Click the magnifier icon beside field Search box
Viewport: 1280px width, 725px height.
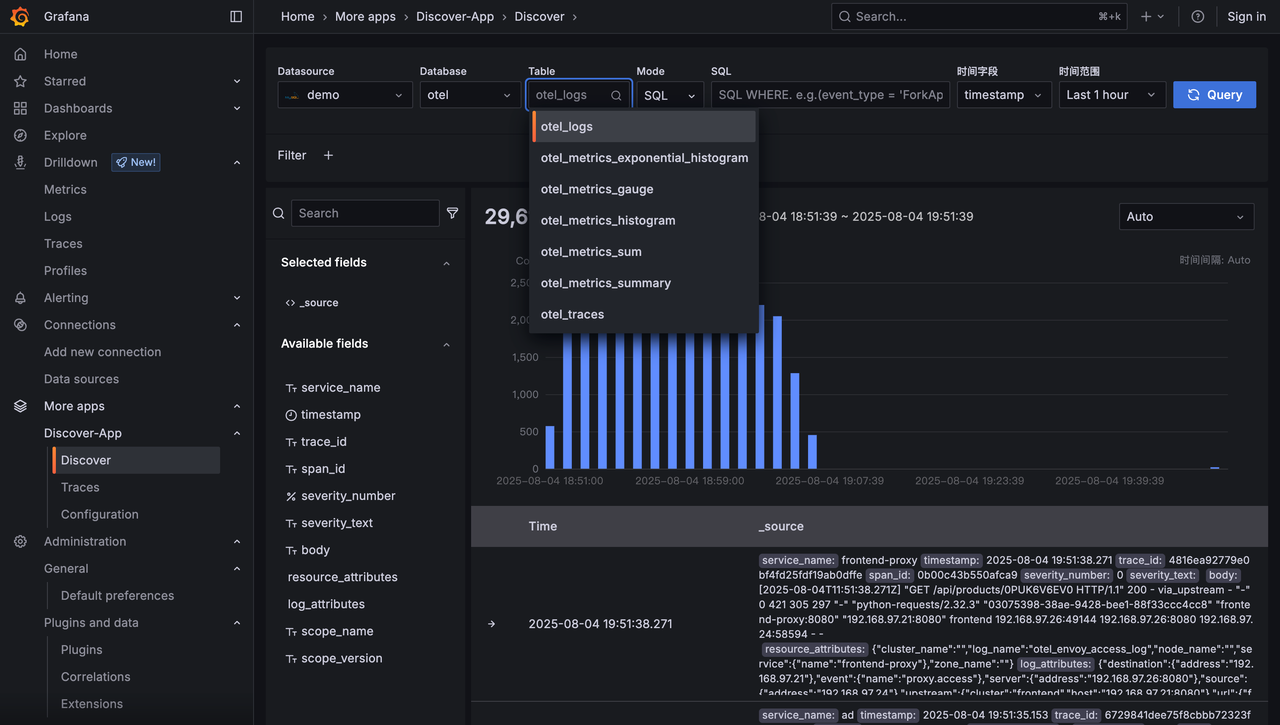279,213
